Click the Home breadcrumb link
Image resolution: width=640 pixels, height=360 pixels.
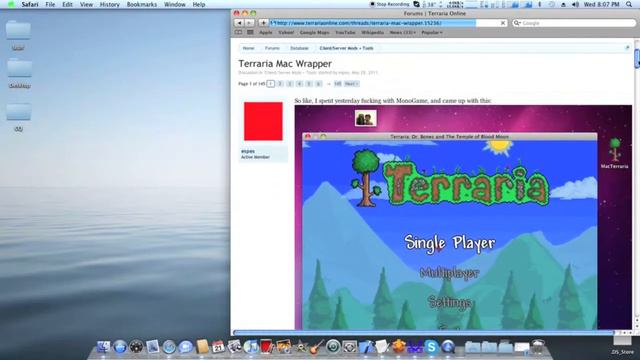(x=249, y=48)
